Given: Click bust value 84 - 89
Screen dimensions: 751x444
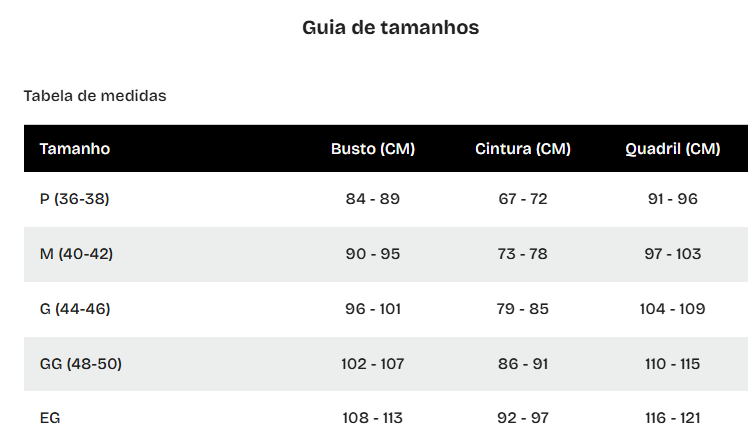Looking at the screenshot, I should tap(373, 199).
